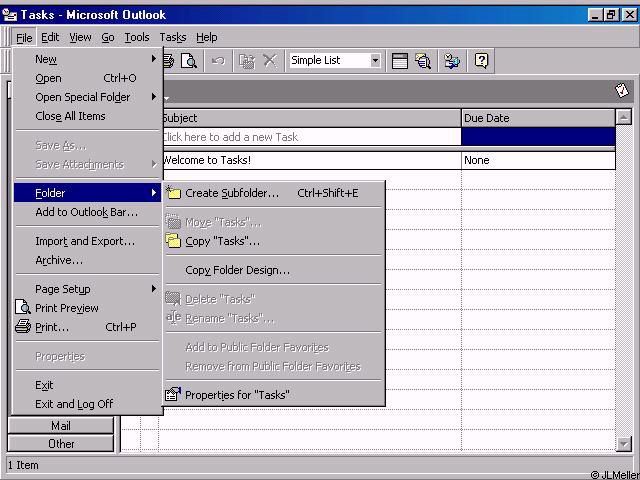Choose Copy Folder Design menu entry
Viewport: 640px width, 480px height.
coord(238,270)
